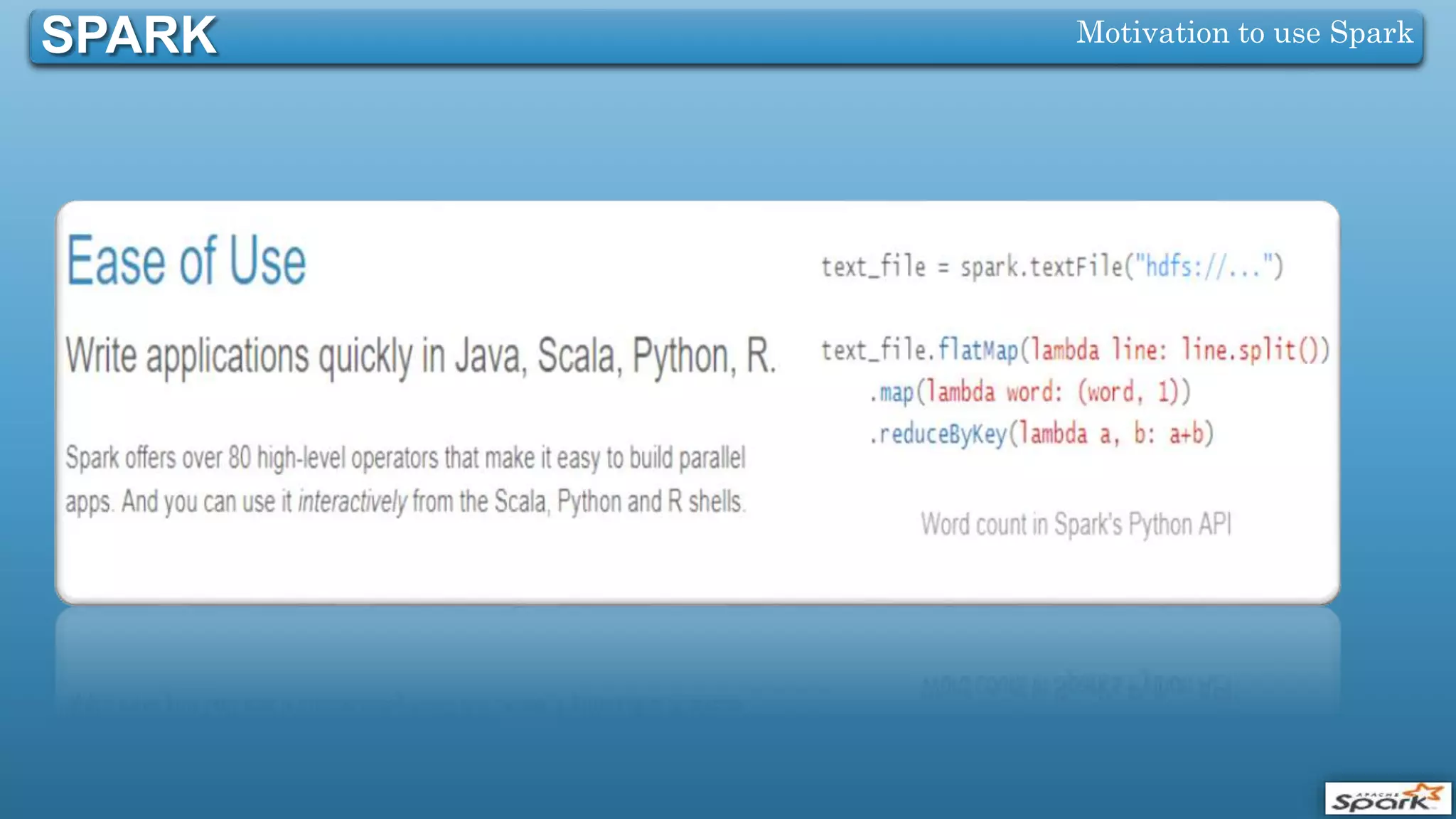The image size is (1456, 819).
Task: Click the flatMap code line
Action: point(1075,350)
